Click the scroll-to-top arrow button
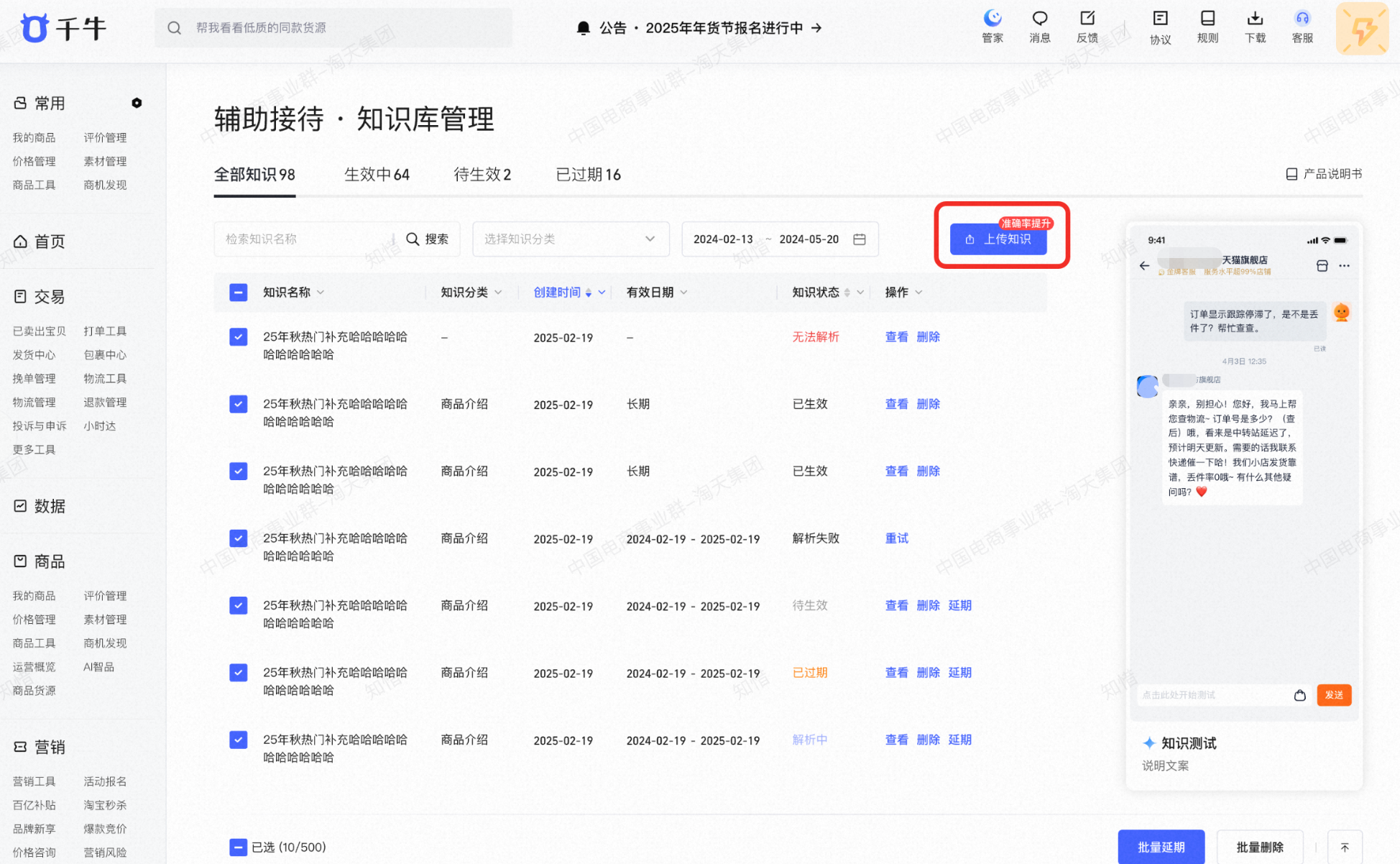Image resolution: width=1400 pixels, height=864 pixels. click(x=1345, y=847)
